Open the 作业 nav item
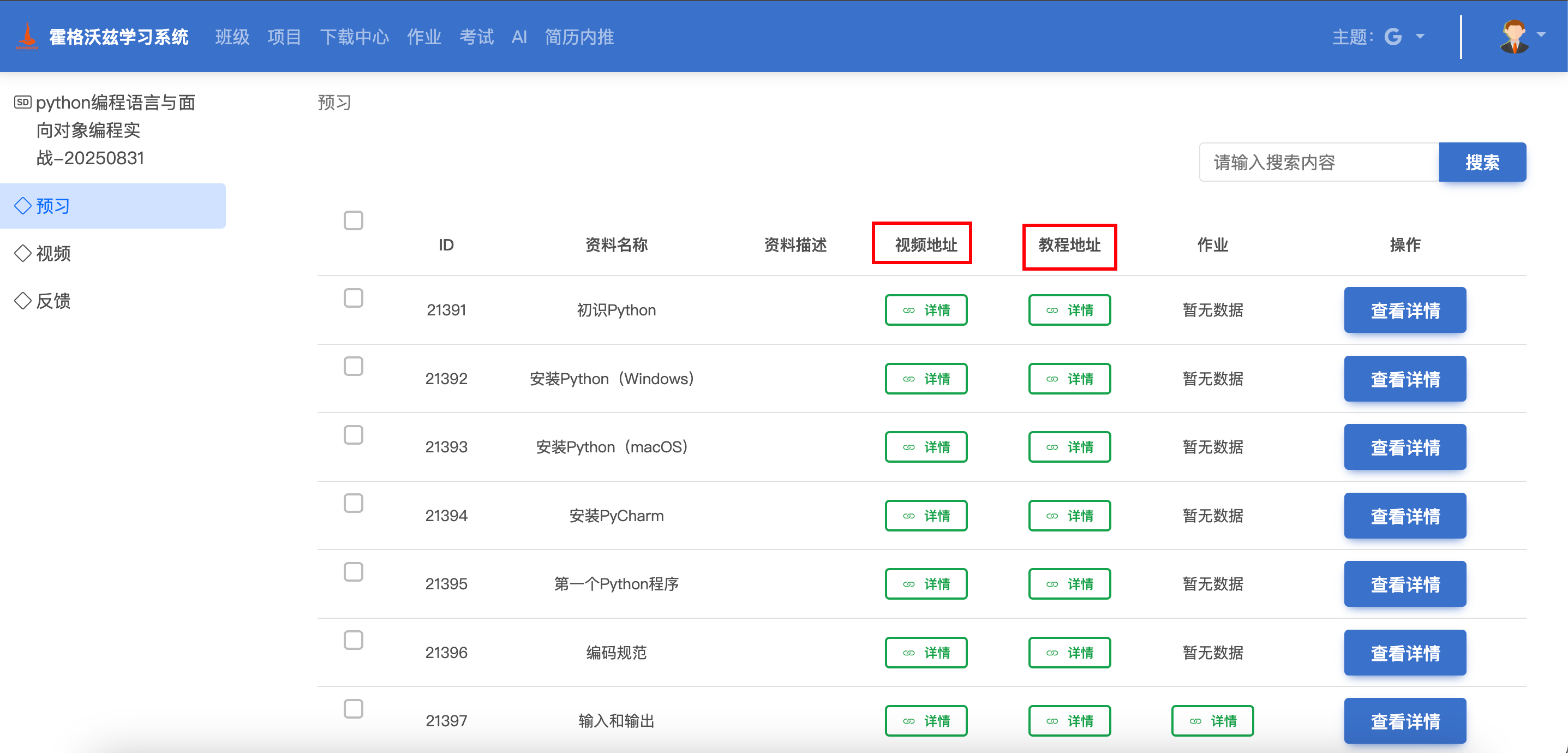The height and width of the screenshot is (753, 1568). tap(424, 37)
